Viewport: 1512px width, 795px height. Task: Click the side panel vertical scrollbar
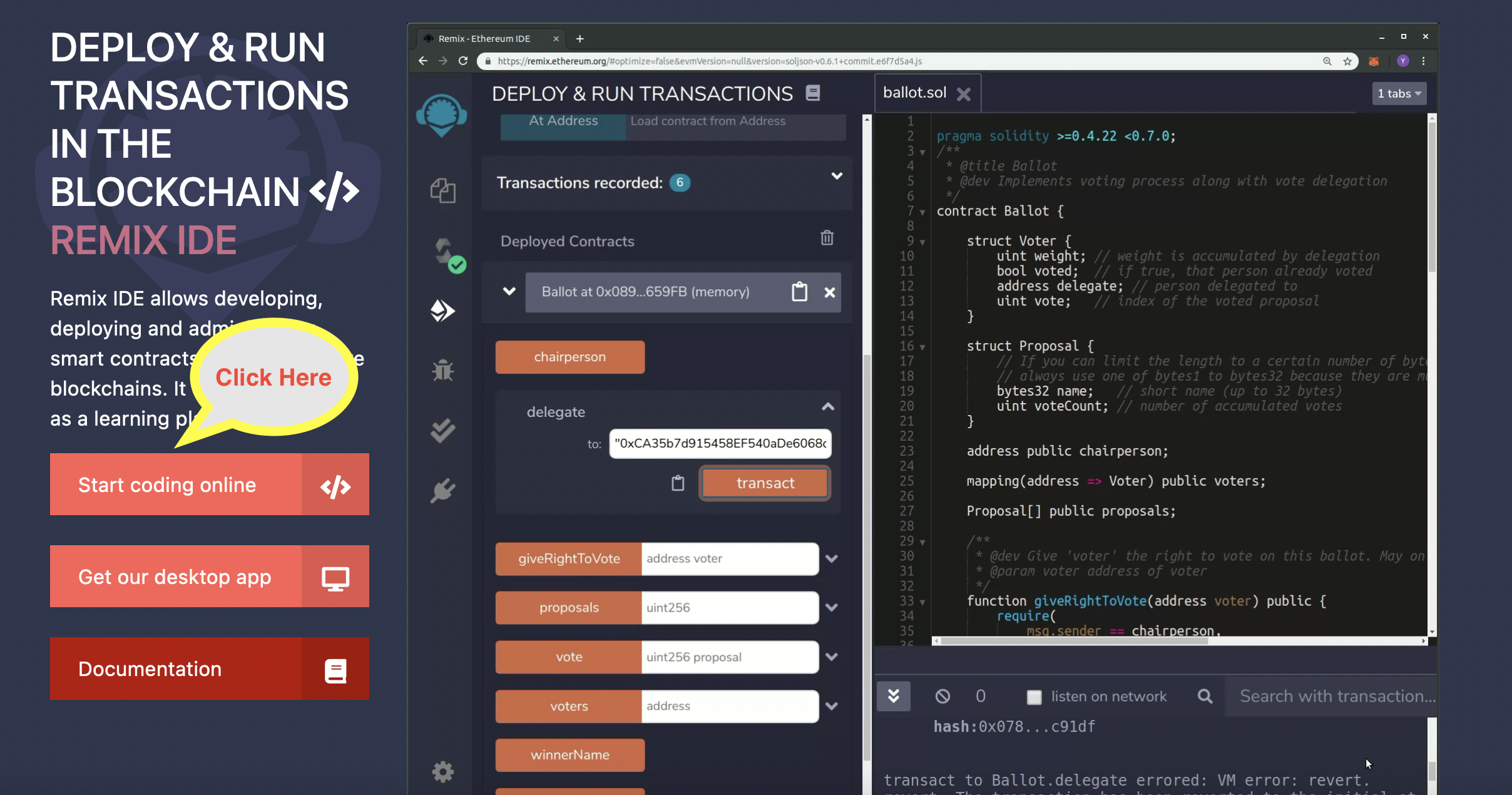click(867, 557)
